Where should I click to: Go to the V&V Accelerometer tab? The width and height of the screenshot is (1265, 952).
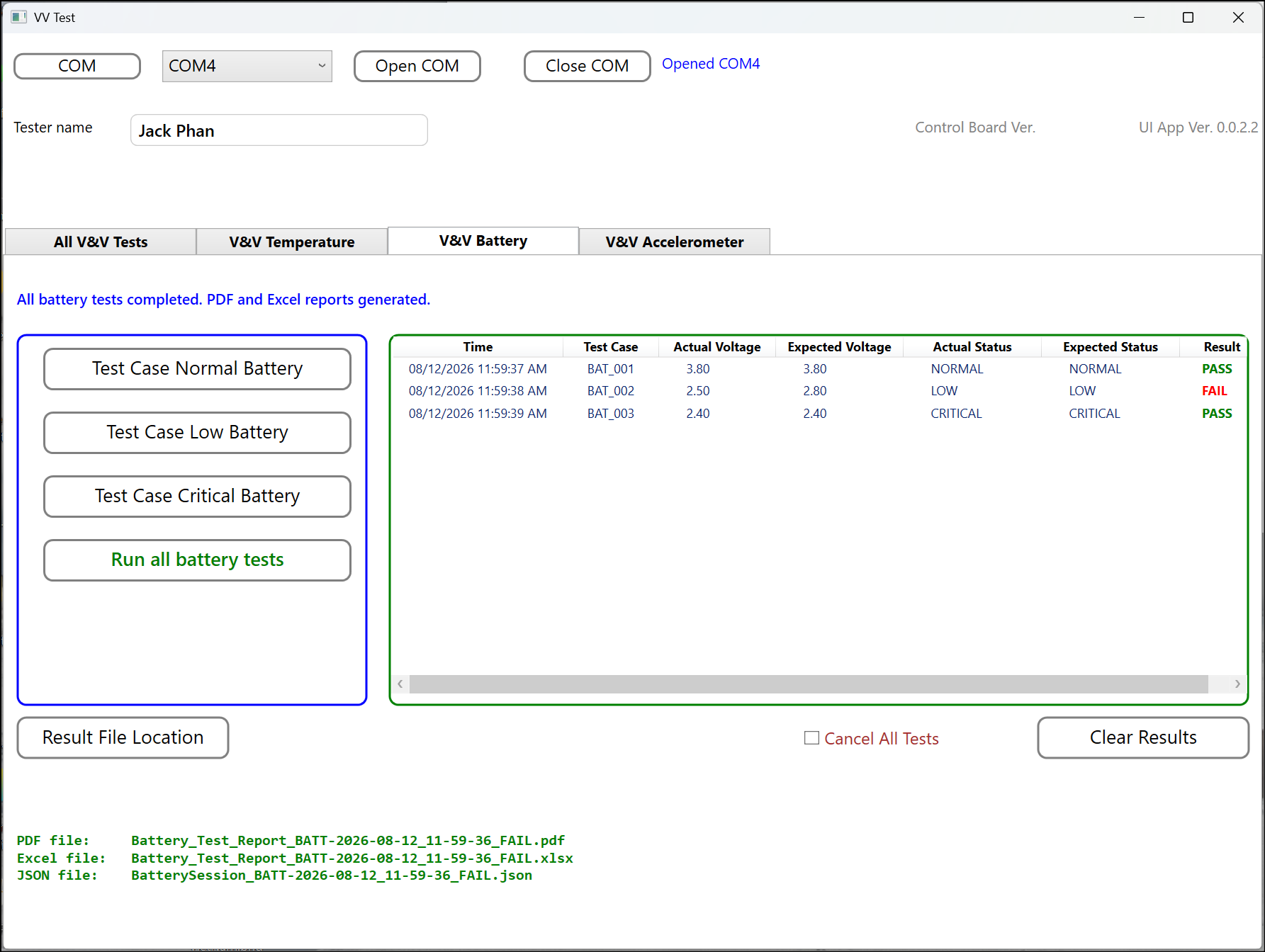pyautogui.click(x=675, y=242)
